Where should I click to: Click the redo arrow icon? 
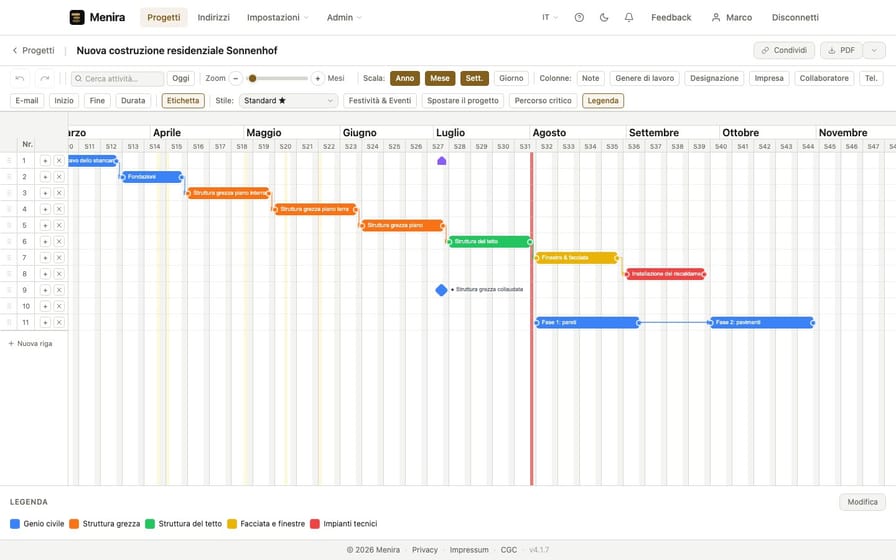tap(45, 78)
